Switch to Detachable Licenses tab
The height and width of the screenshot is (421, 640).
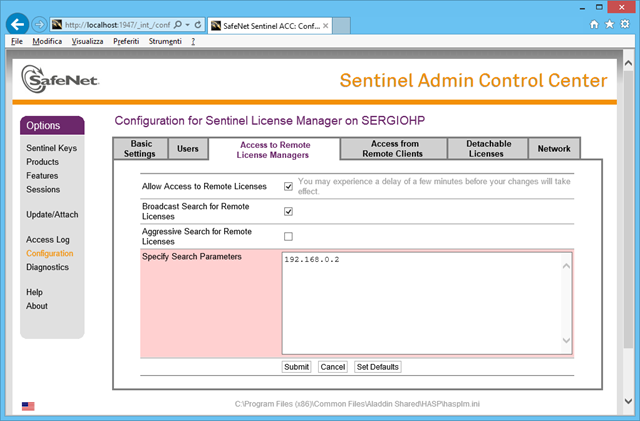click(x=488, y=149)
